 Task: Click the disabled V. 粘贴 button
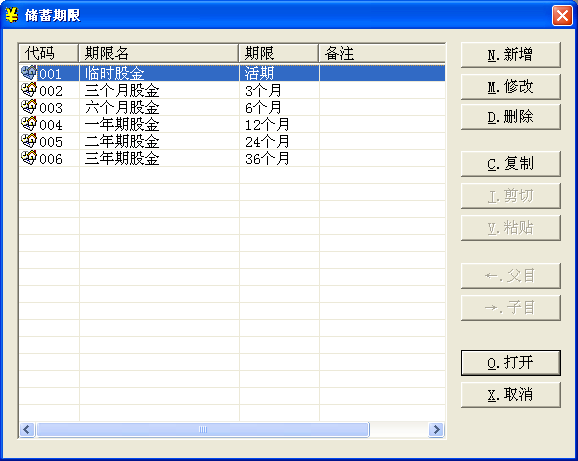511,228
